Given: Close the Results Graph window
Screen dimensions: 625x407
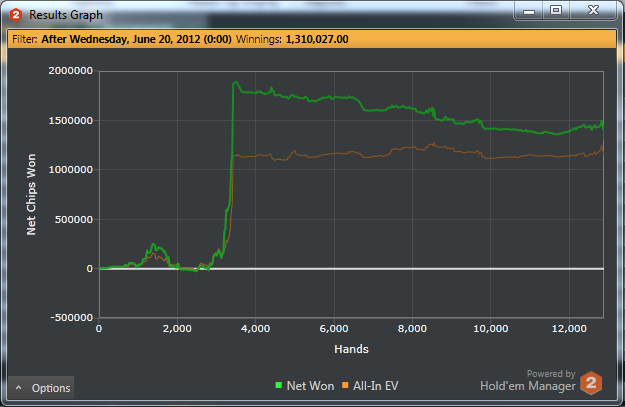Looking at the screenshot, I should [x=593, y=11].
